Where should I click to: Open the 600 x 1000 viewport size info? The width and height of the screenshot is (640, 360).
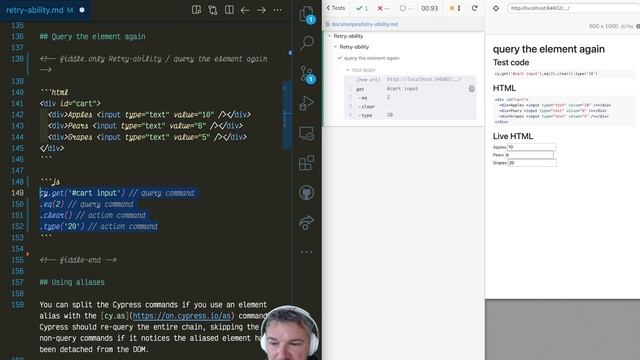pyautogui.click(x=611, y=26)
